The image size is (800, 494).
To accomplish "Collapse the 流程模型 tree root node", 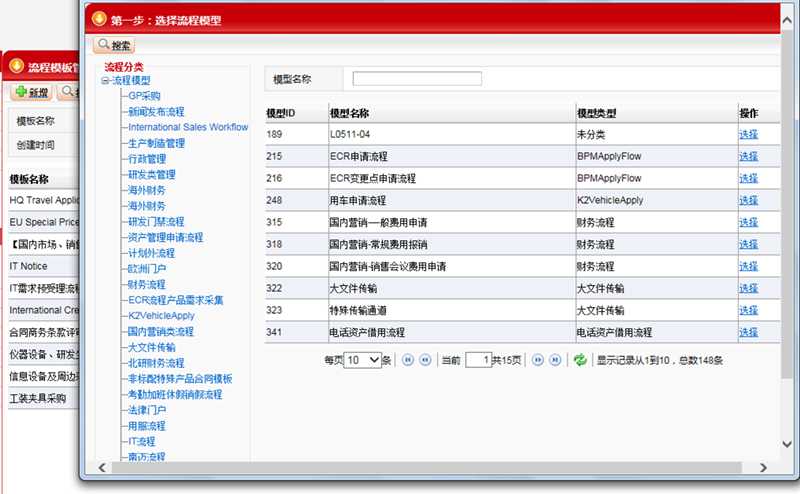I will tap(105, 81).
